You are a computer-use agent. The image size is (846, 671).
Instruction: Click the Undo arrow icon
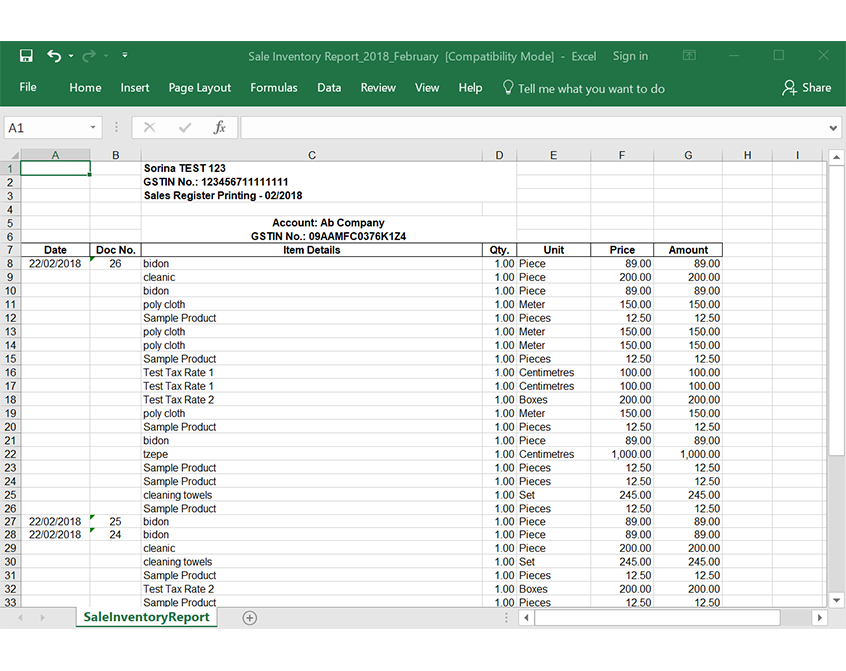54,56
